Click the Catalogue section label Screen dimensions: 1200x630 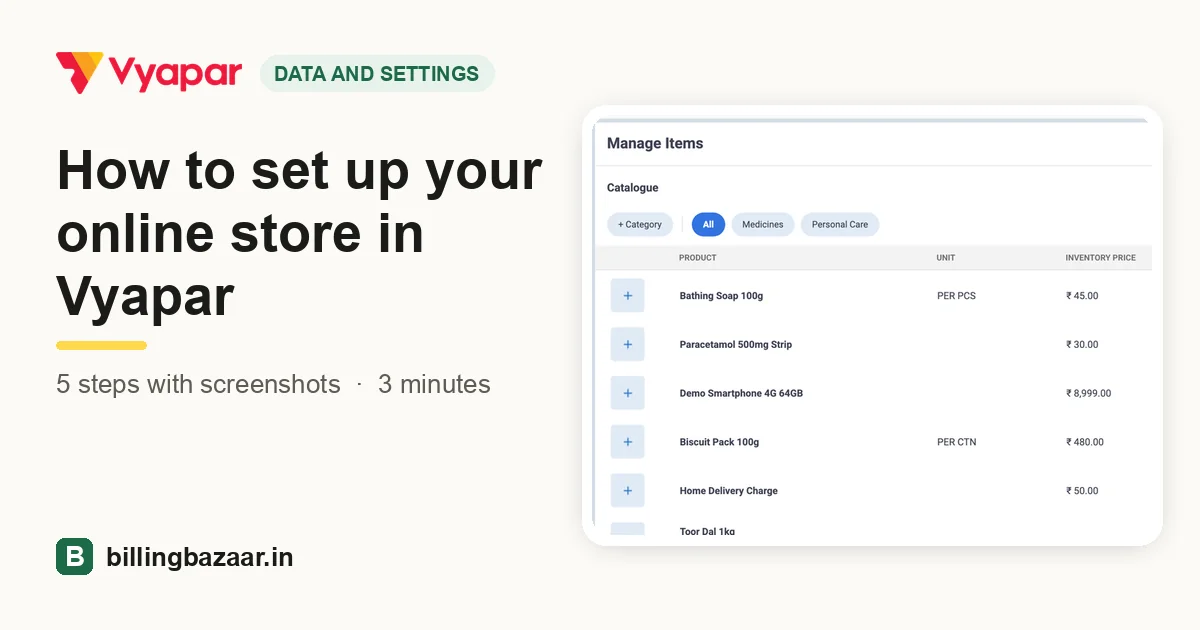pos(633,188)
